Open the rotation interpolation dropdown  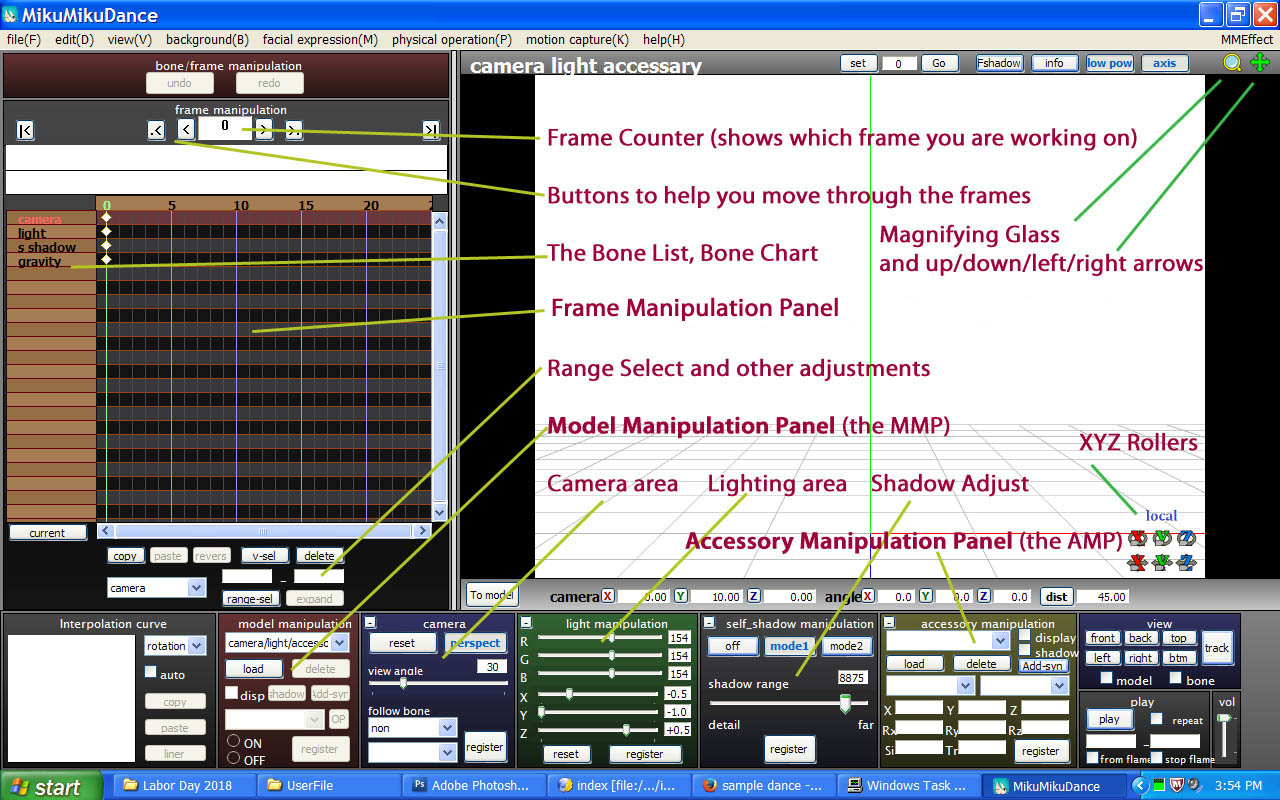(x=175, y=646)
